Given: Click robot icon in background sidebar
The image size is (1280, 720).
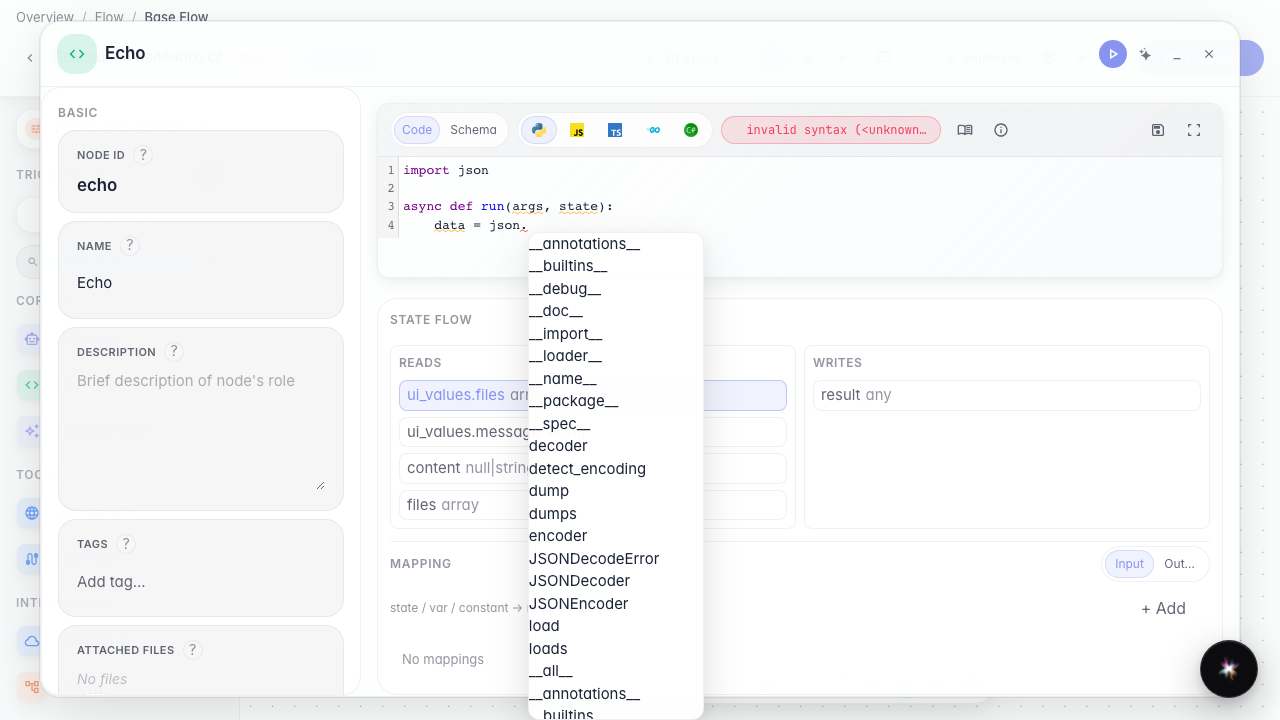Looking at the screenshot, I should click(x=32, y=339).
